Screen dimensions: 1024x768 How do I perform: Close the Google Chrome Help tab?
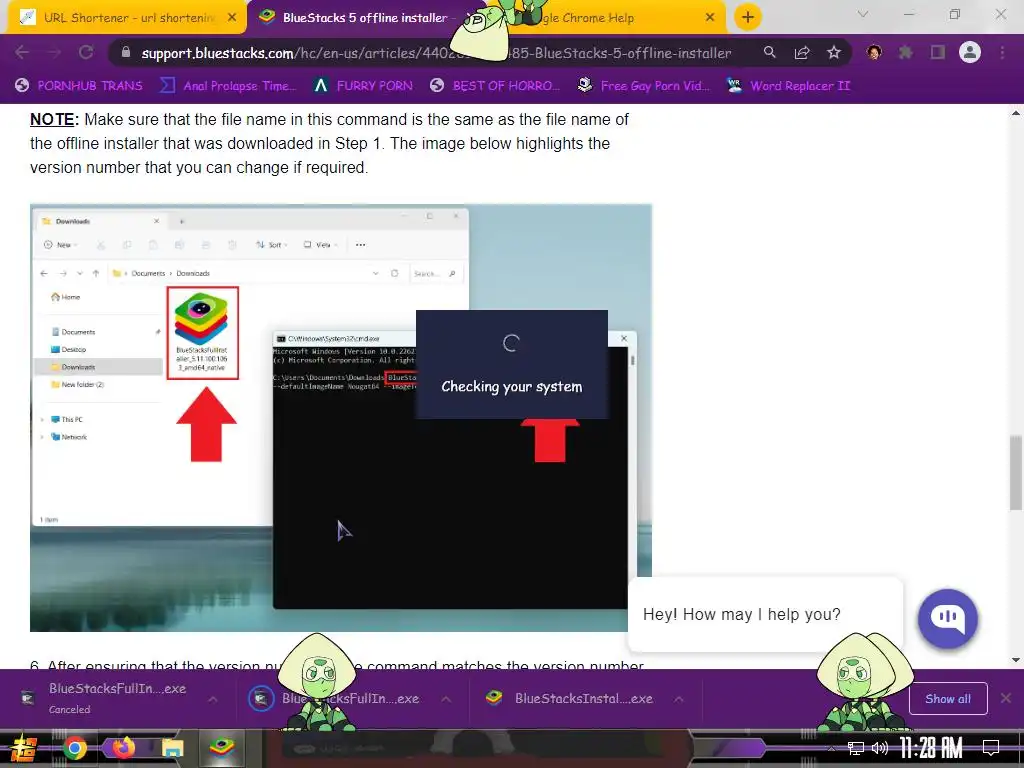(x=710, y=18)
